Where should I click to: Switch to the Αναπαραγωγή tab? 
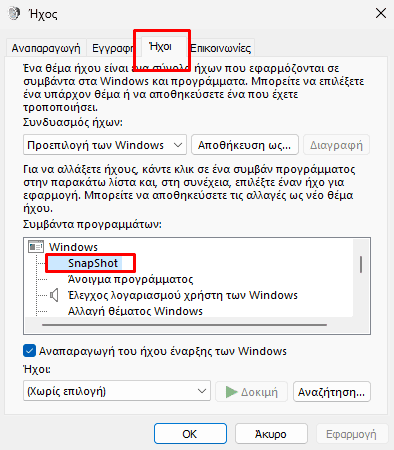[46, 48]
